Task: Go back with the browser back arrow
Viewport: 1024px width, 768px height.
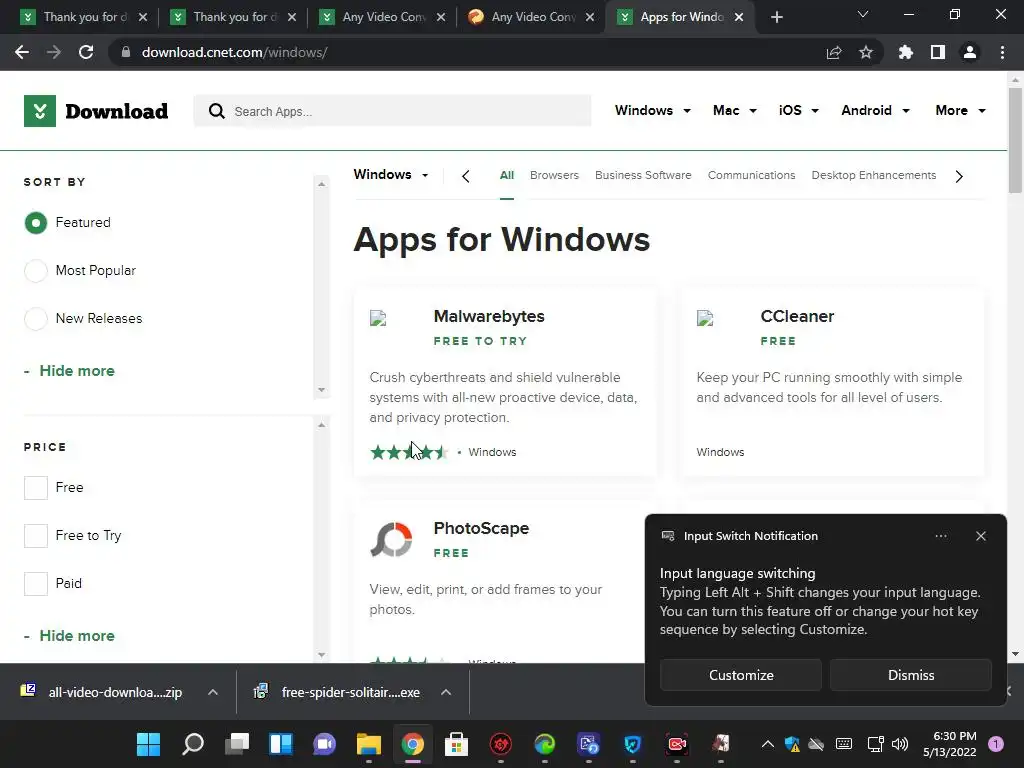Action: tap(22, 52)
